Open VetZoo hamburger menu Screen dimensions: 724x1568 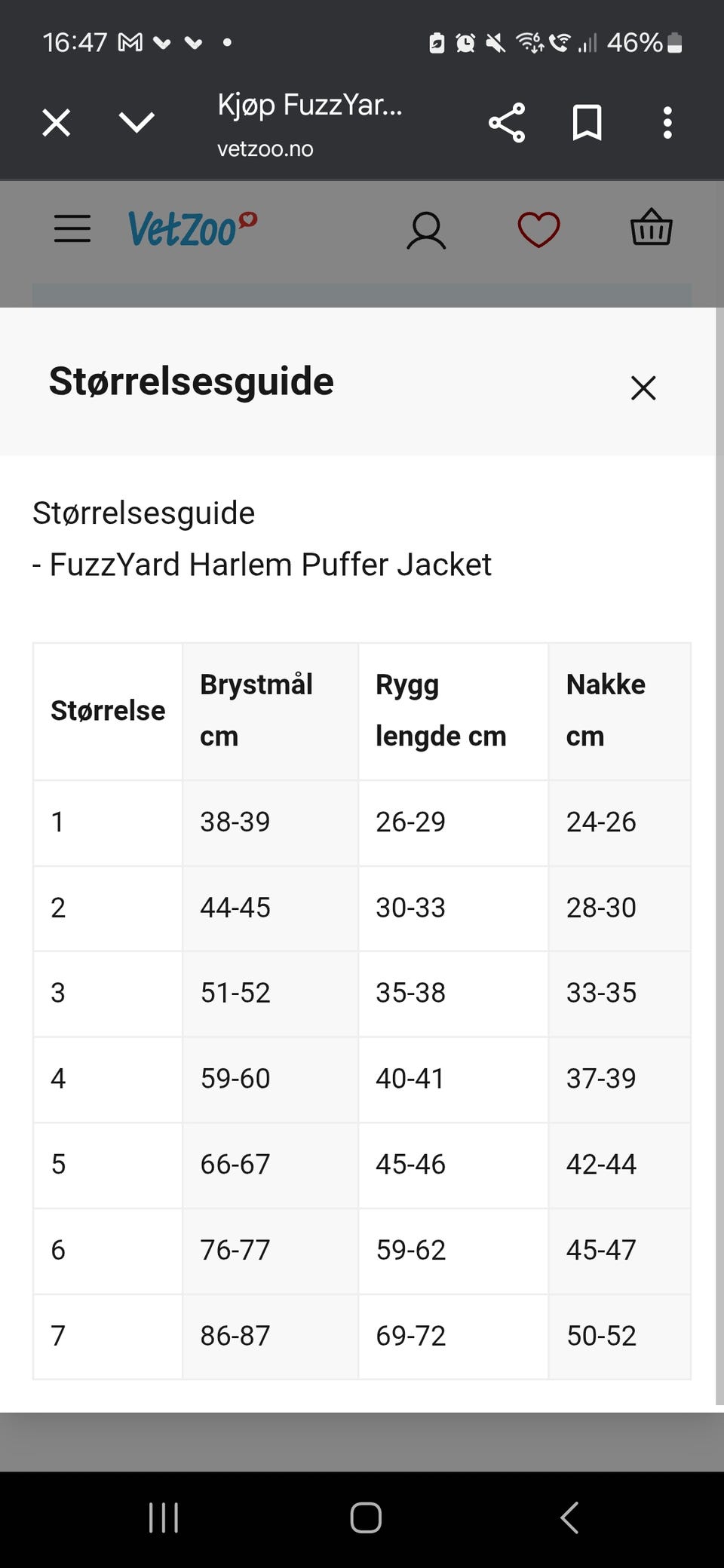(x=72, y=228)
